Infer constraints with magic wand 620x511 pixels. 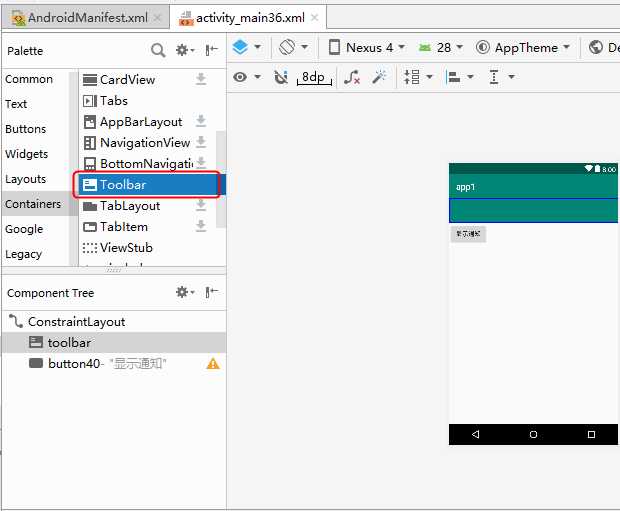(x=379, y=77)
